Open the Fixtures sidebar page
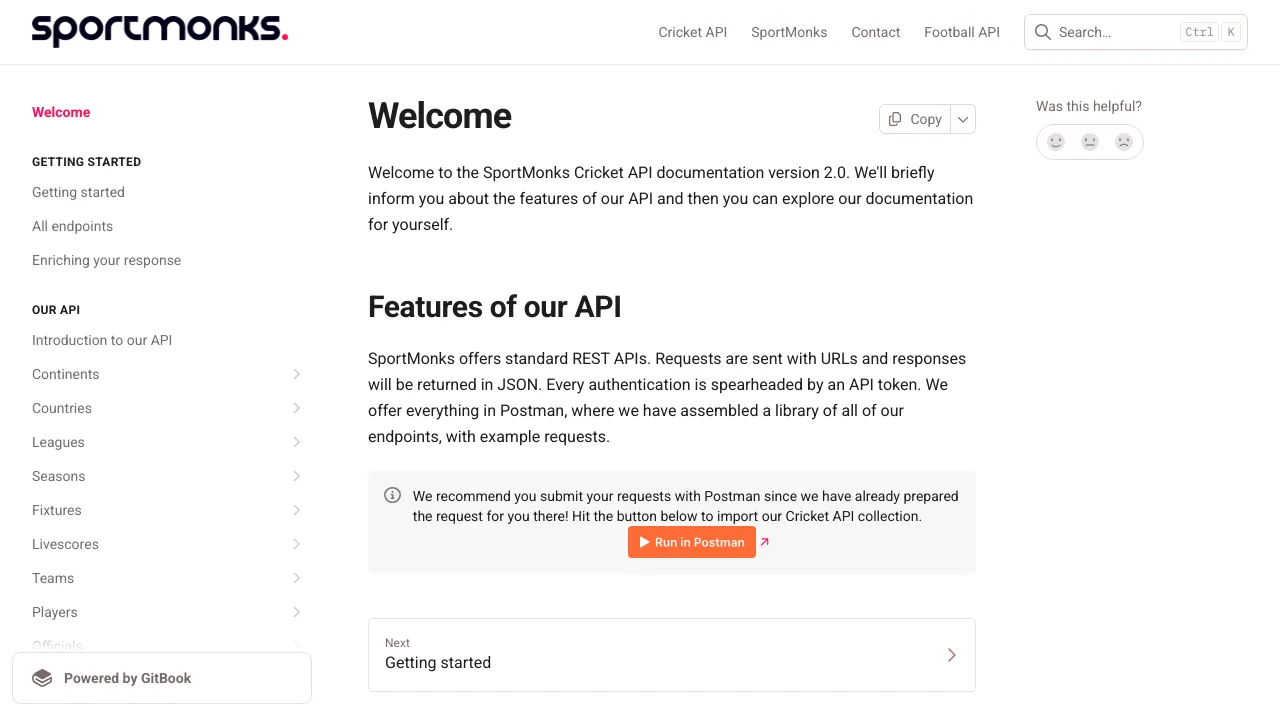This screenshot has height=720, width=1280. pyautogui.click(x=57, y=510)
